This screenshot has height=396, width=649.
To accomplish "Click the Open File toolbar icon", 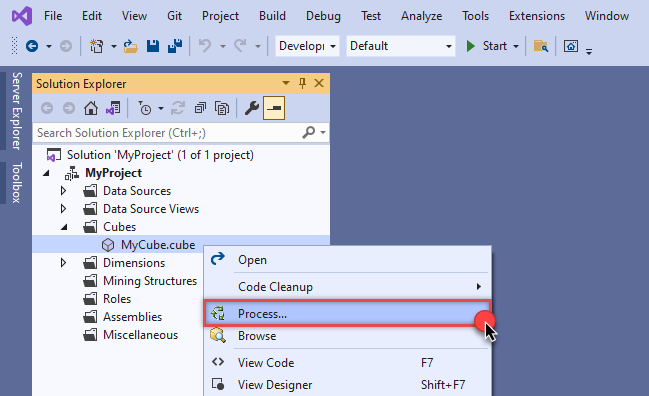I will point(130,46).
